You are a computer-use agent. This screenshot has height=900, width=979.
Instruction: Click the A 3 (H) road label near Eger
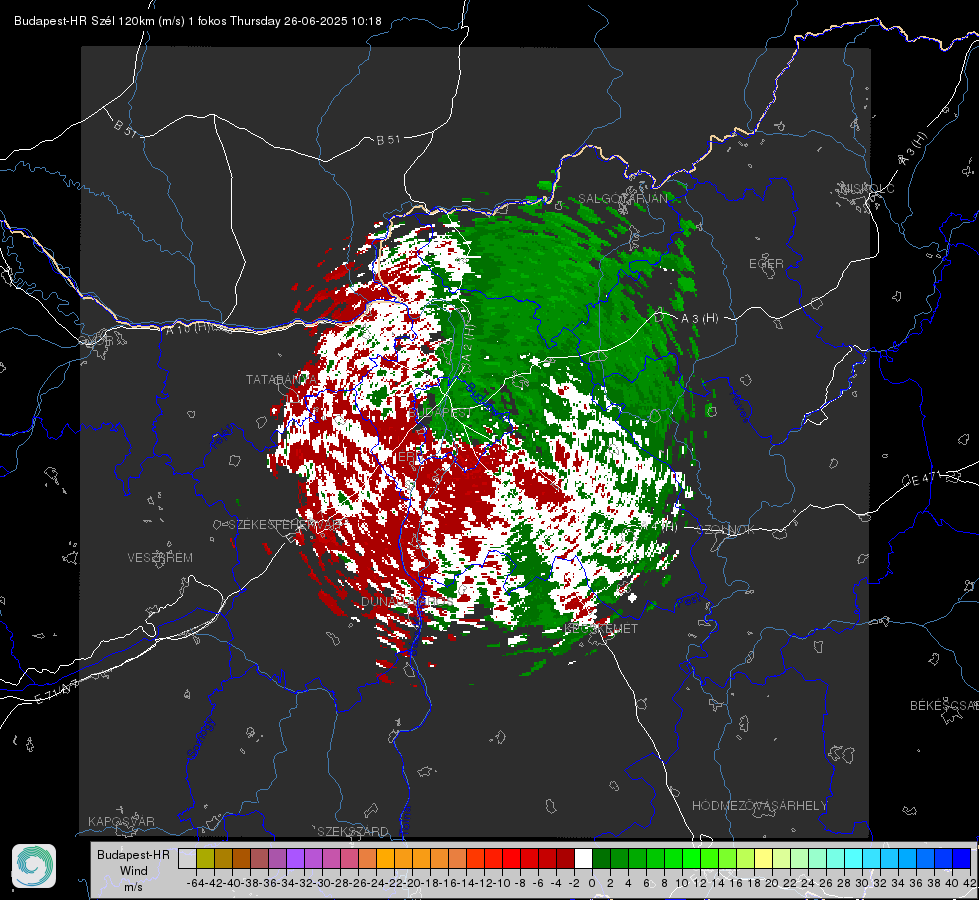(699, 319)
